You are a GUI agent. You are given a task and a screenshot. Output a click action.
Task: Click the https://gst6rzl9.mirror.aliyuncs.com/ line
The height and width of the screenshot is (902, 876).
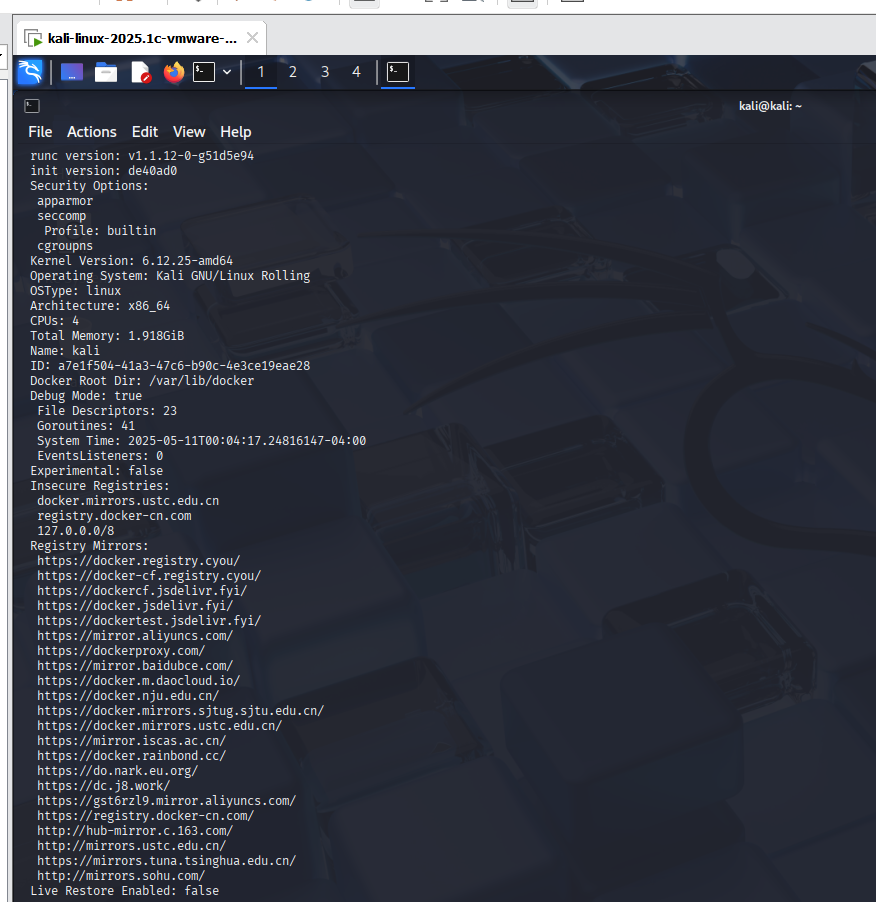pyautogui.click(x=167, y=801)
